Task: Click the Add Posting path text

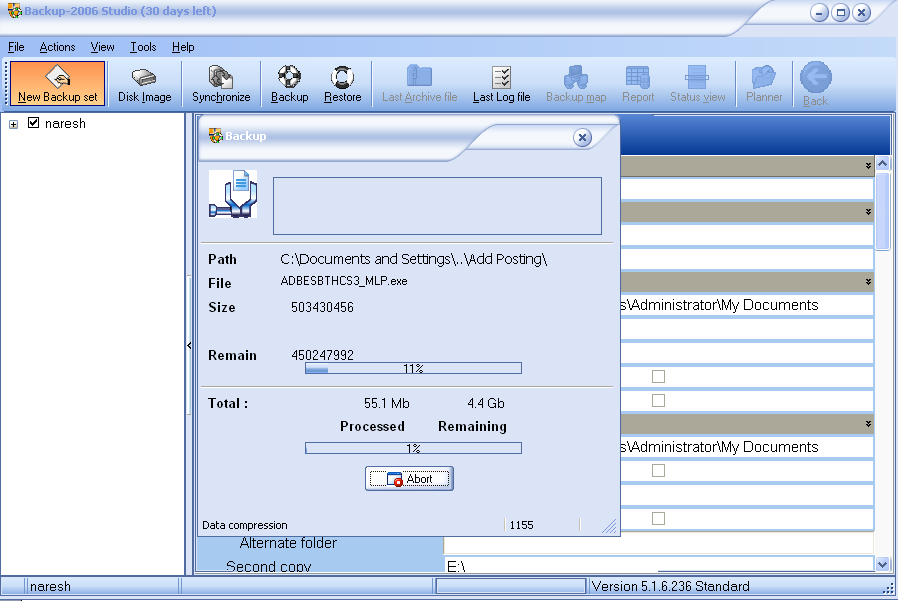Action: (413, 259)
